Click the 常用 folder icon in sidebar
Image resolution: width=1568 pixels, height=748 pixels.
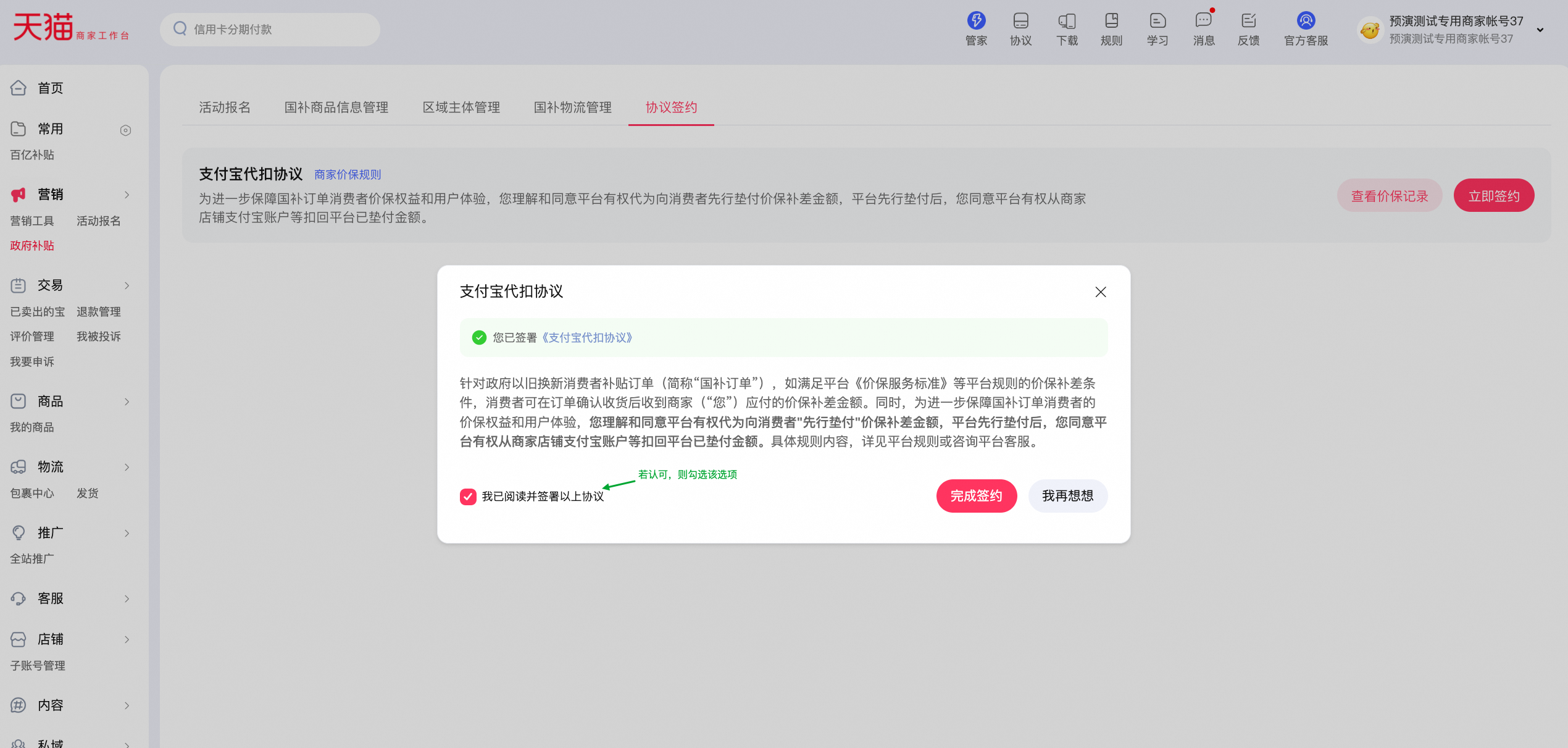tap(19, 128)
